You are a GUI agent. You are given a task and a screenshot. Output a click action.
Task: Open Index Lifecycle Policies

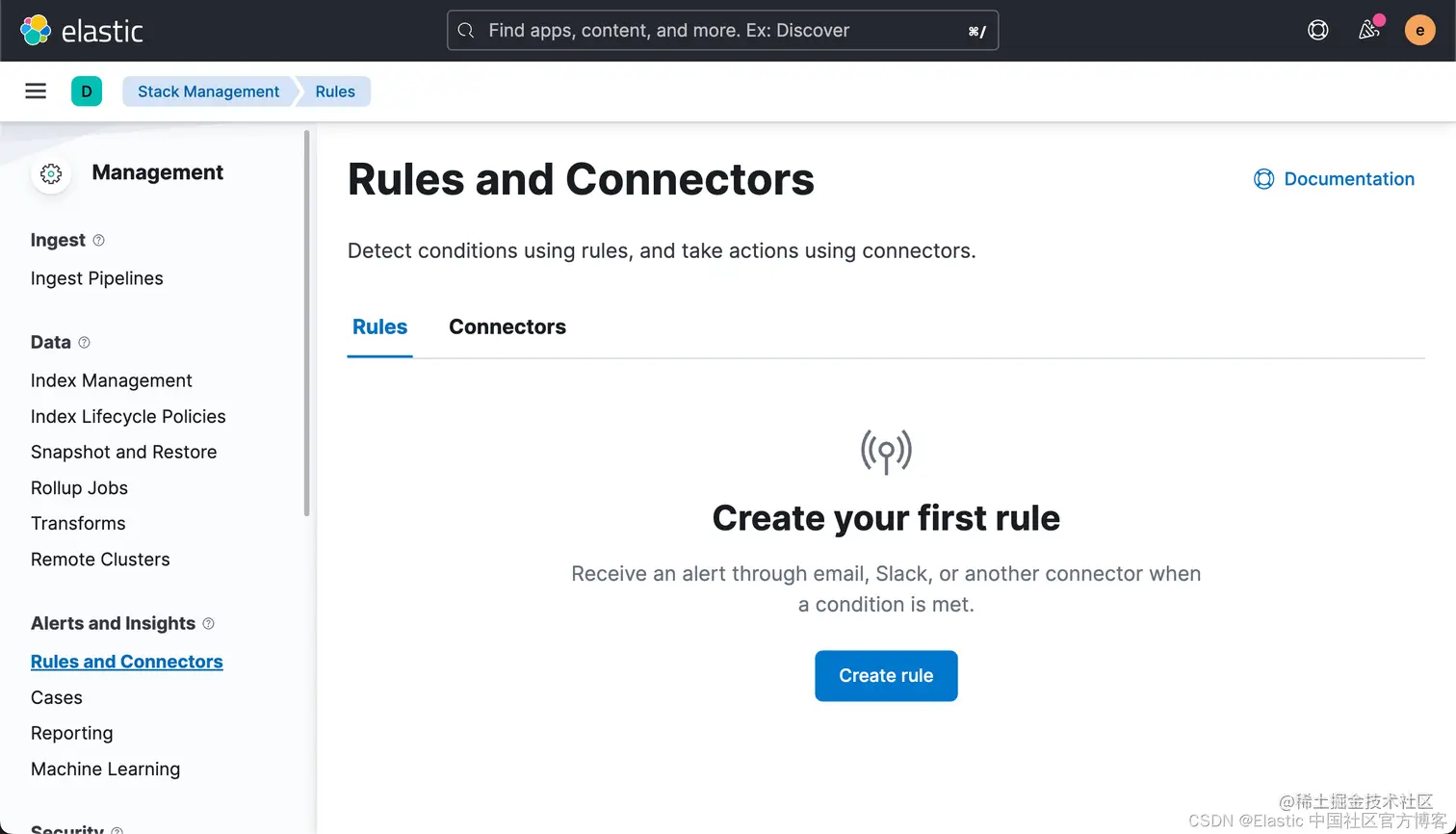(x=128, y=416)
